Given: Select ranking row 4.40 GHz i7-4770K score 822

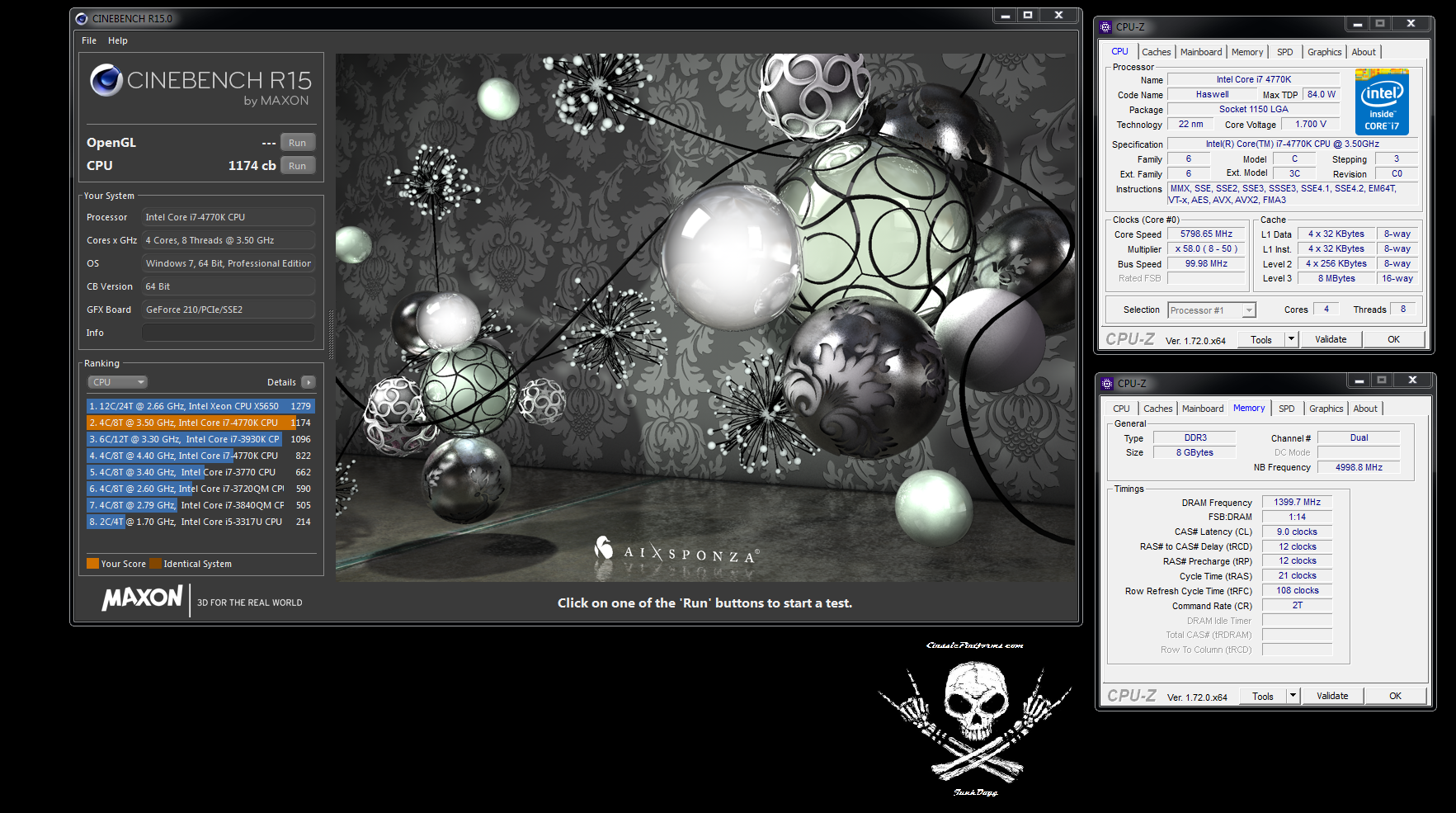Looking at the screenshot, I should pyautogui.click(x=200, y=456).
